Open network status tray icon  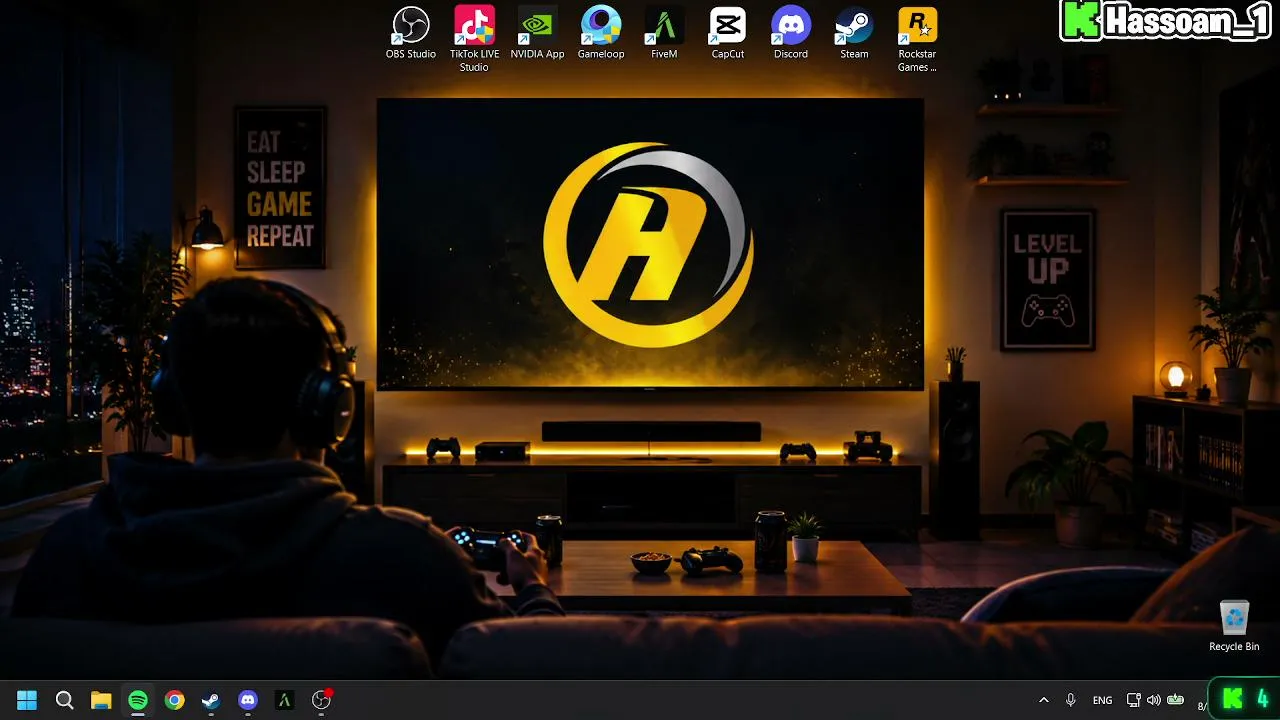[x=1133, y=700]
